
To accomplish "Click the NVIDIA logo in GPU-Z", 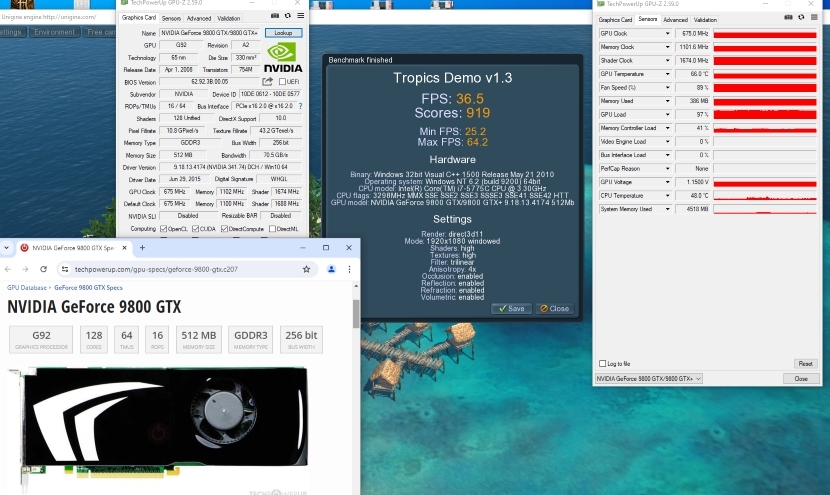I will coord(283,58).
